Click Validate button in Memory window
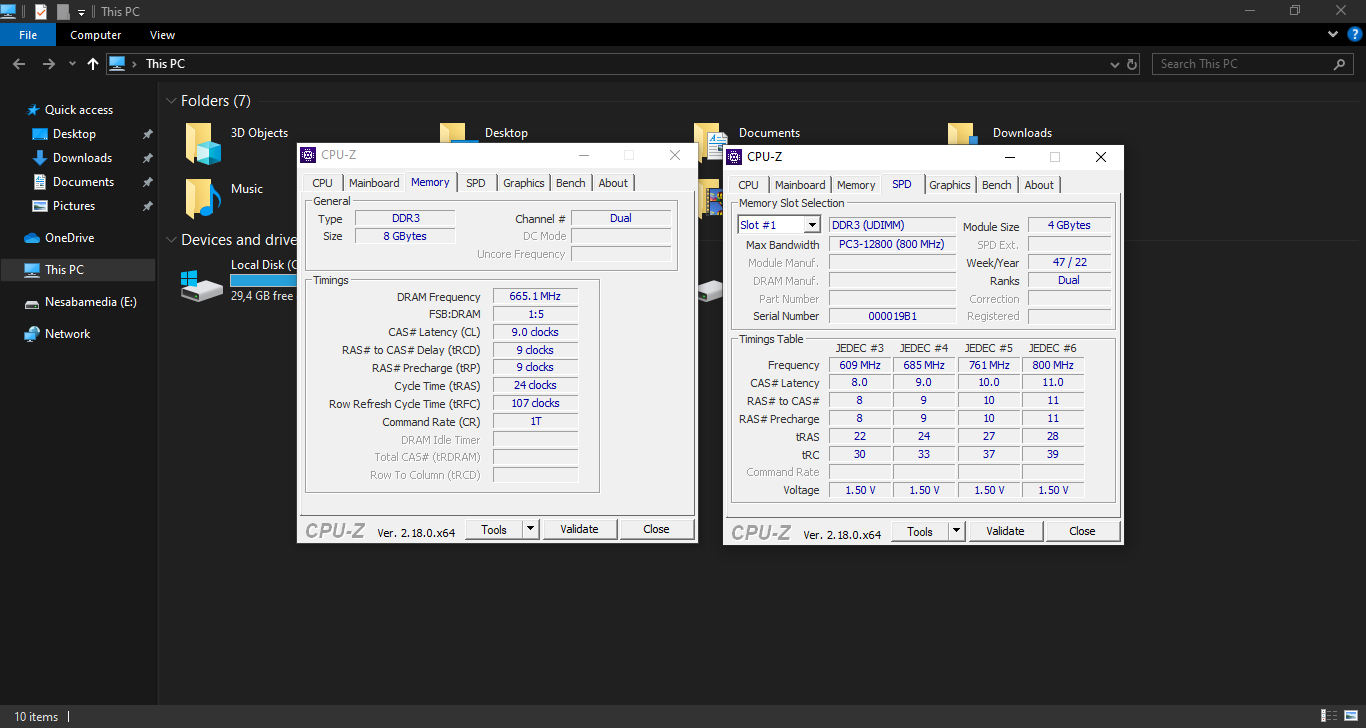The image size is (1366, 728). [x=579, y=529]
